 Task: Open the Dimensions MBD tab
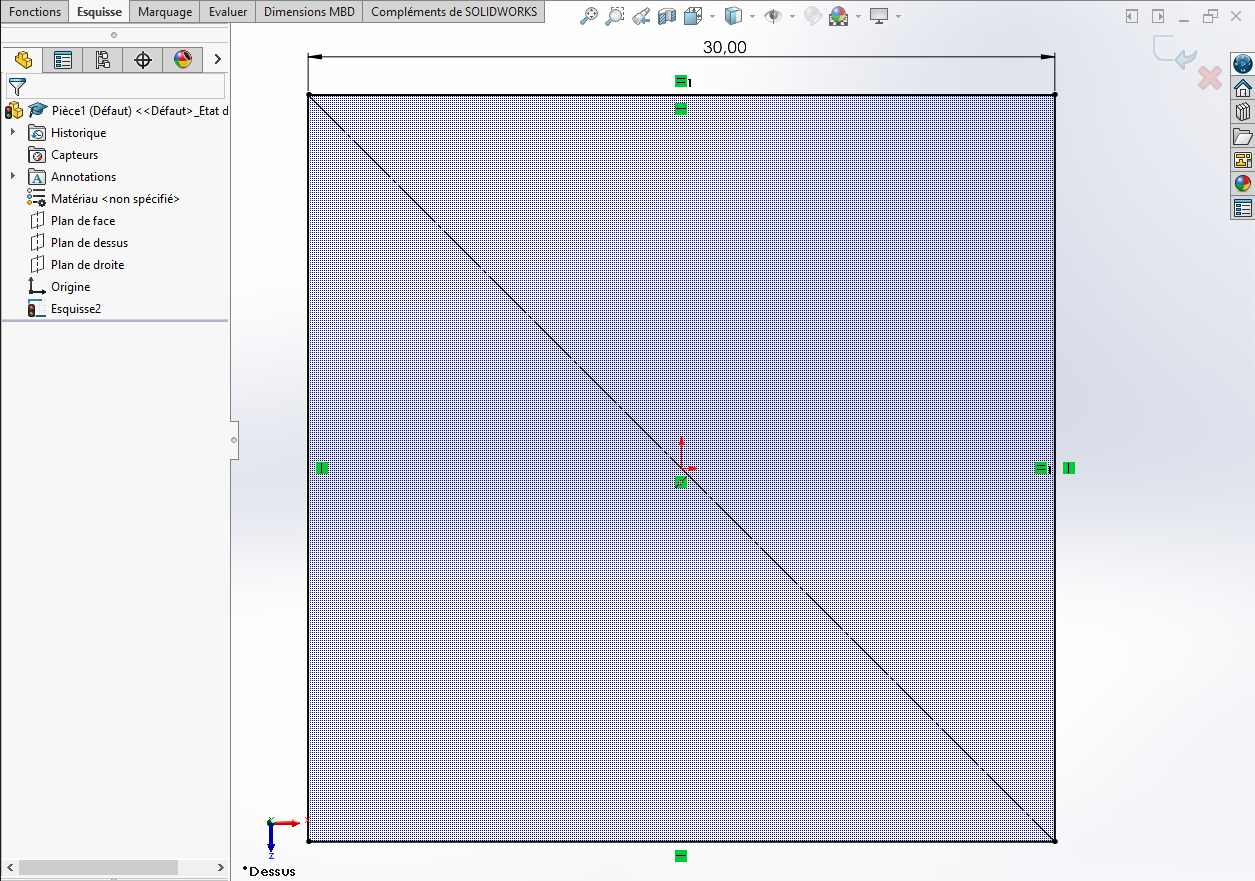point(309,12)
